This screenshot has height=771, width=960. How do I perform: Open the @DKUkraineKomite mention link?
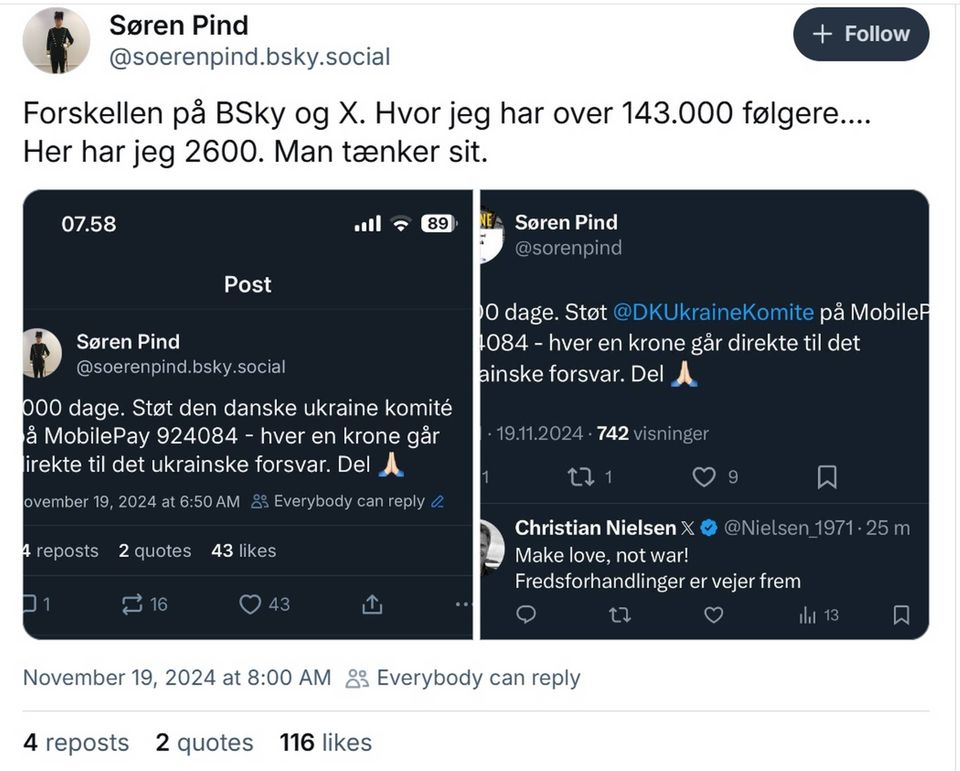tap(713, 312)
